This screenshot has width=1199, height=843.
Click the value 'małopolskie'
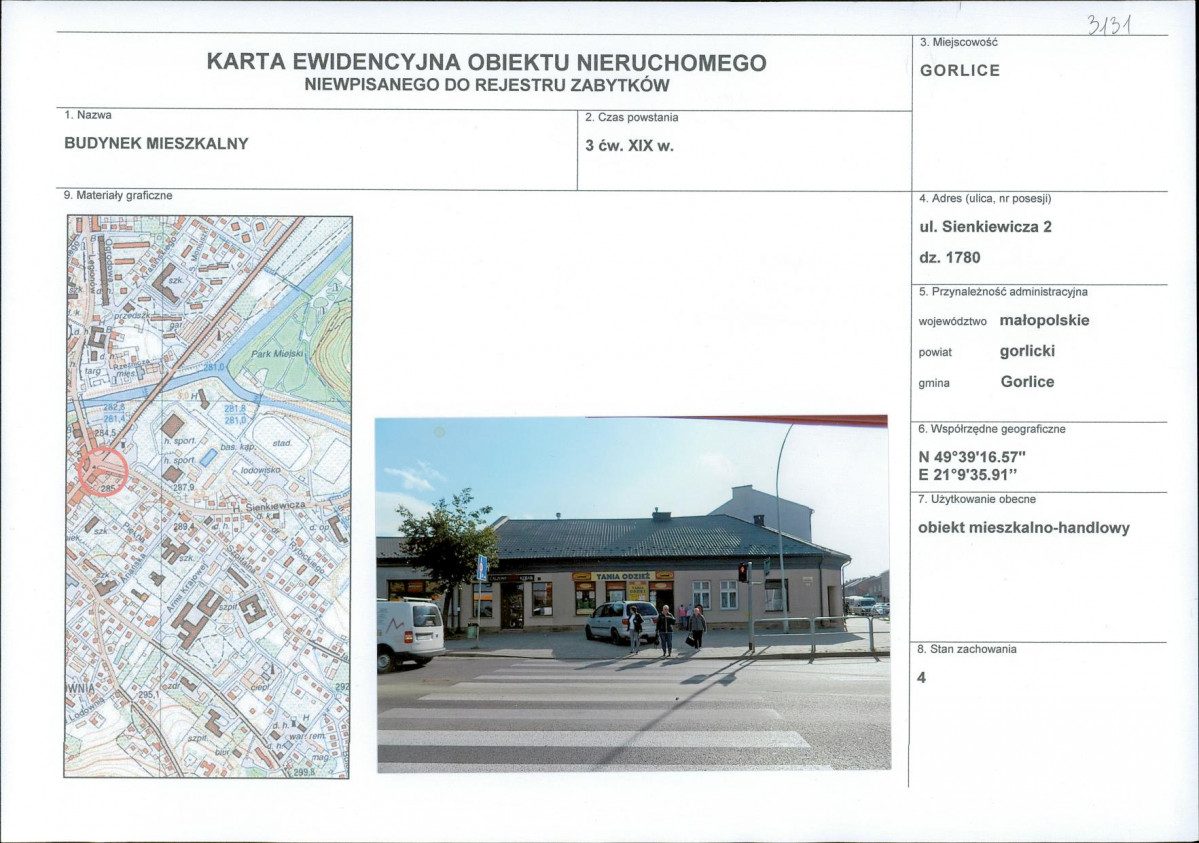[1045, 321]
